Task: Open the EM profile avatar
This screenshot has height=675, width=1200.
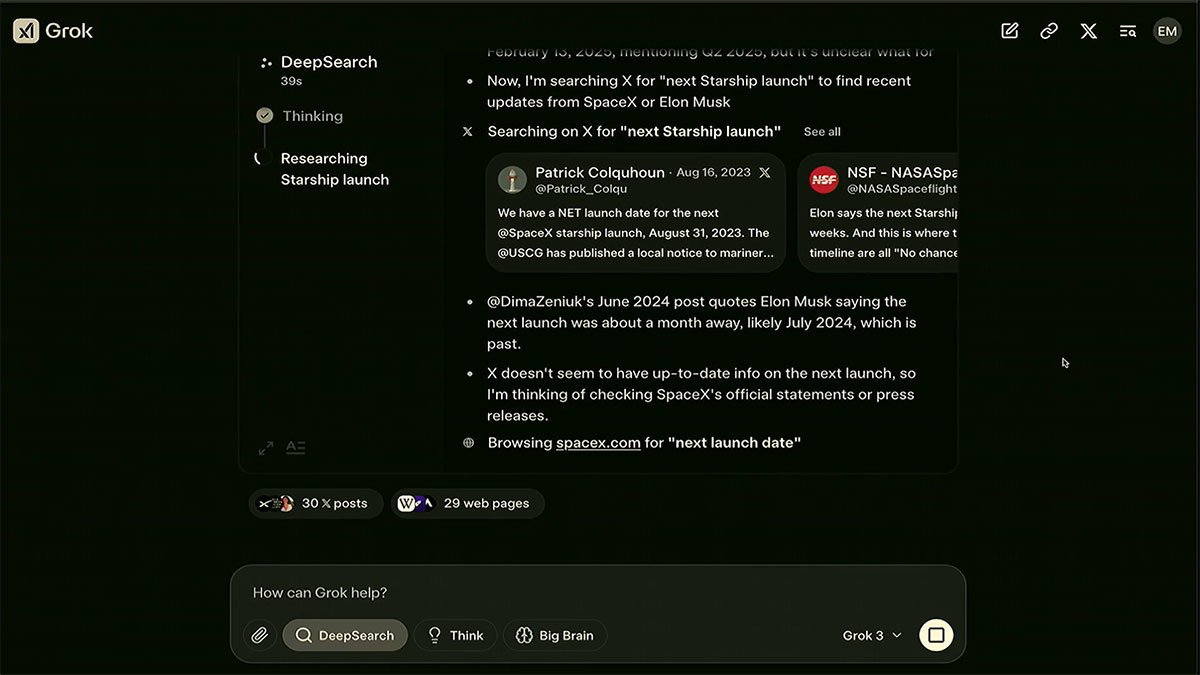Action: [x=1167, y=31]
